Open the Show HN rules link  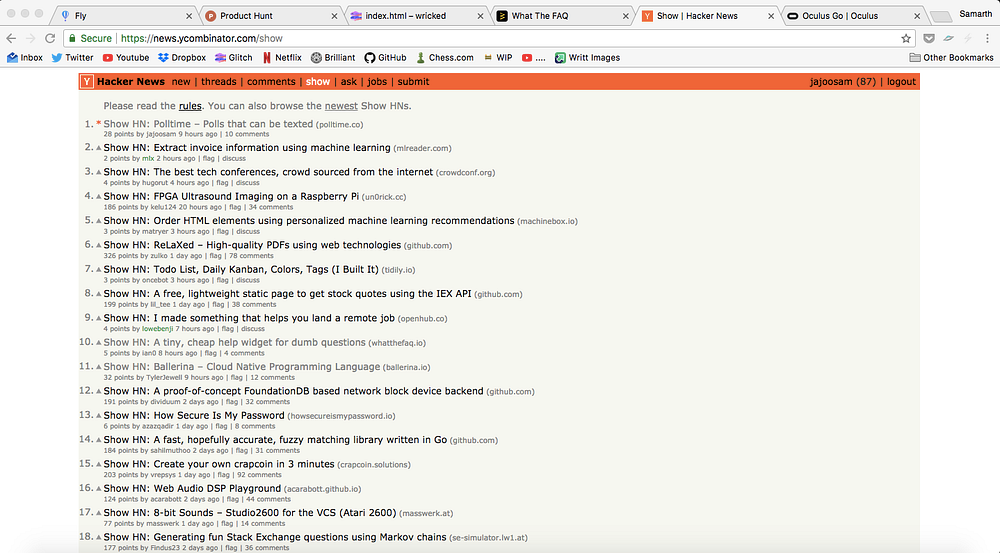[190, 106]
